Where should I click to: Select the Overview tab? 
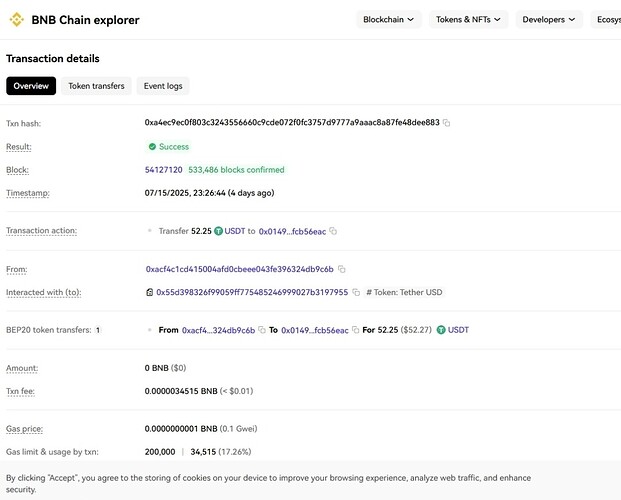(31, 86)
